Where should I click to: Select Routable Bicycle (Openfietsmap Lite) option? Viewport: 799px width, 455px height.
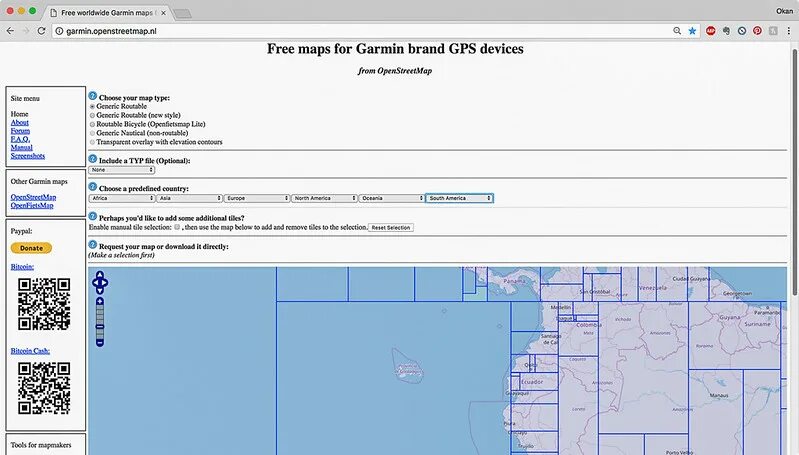click(x=92, y=124)
